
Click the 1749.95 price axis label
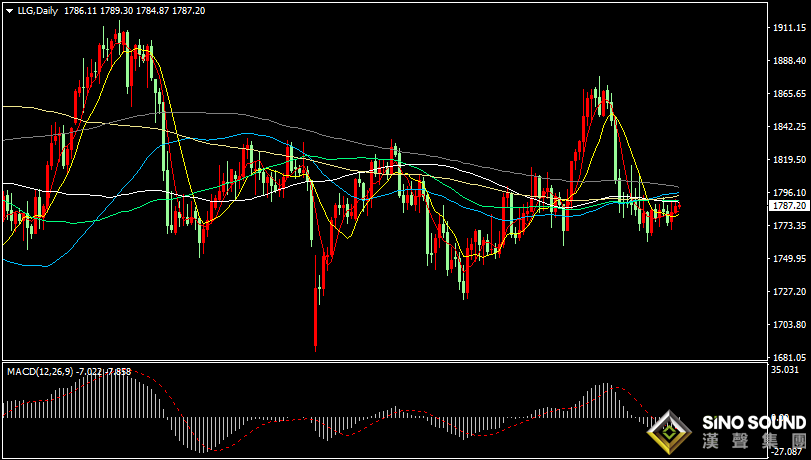click(789, 259)
